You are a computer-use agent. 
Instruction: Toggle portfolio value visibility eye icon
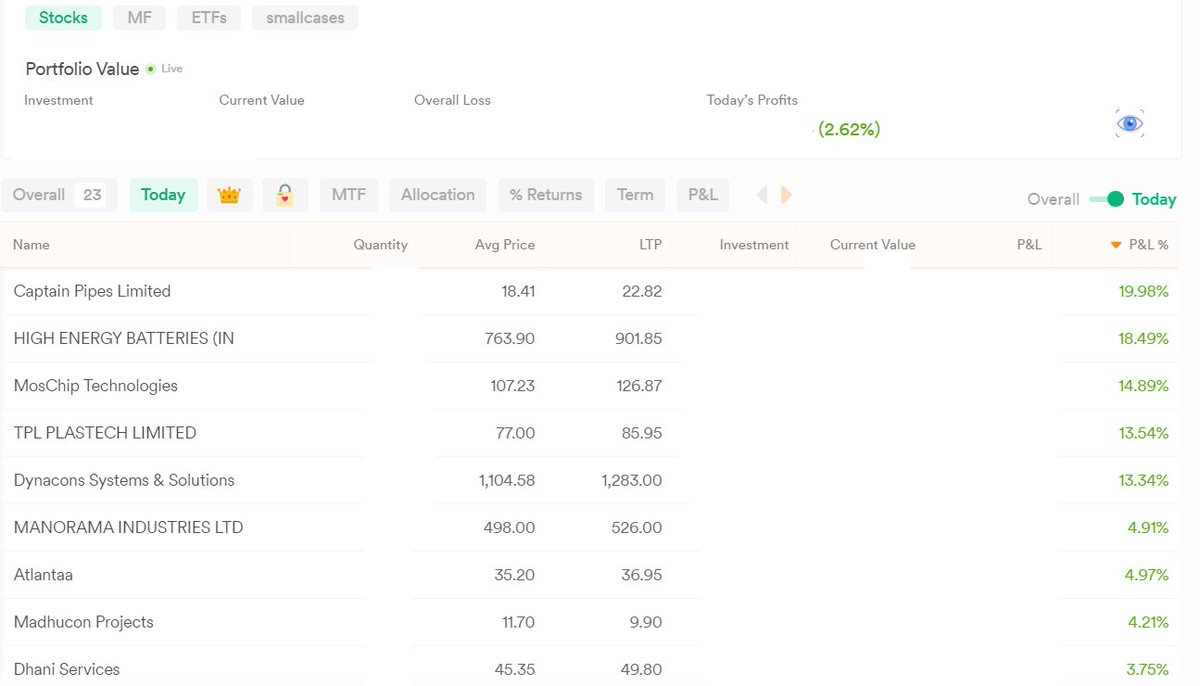[1130, 123]
